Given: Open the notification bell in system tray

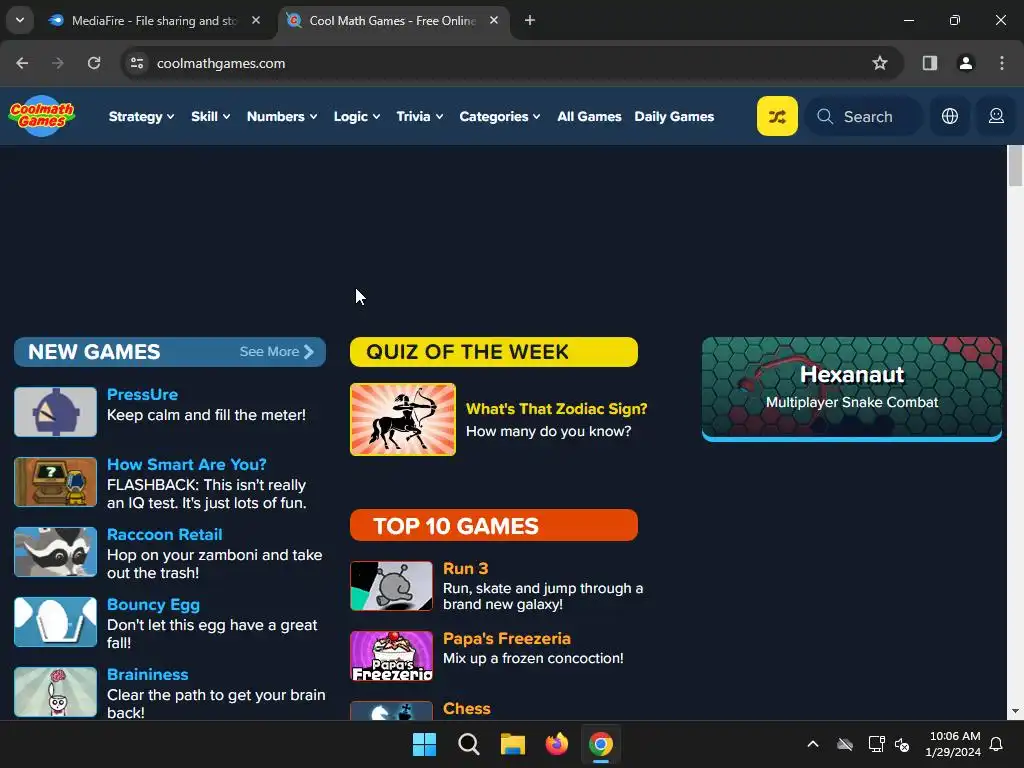Looking at the screenshot, I should [x=996, y=744].
